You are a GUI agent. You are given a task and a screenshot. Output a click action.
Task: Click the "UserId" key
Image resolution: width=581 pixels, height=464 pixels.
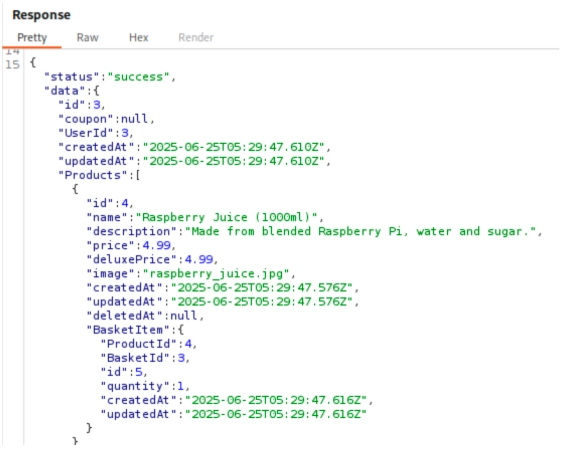coord(86,133)
